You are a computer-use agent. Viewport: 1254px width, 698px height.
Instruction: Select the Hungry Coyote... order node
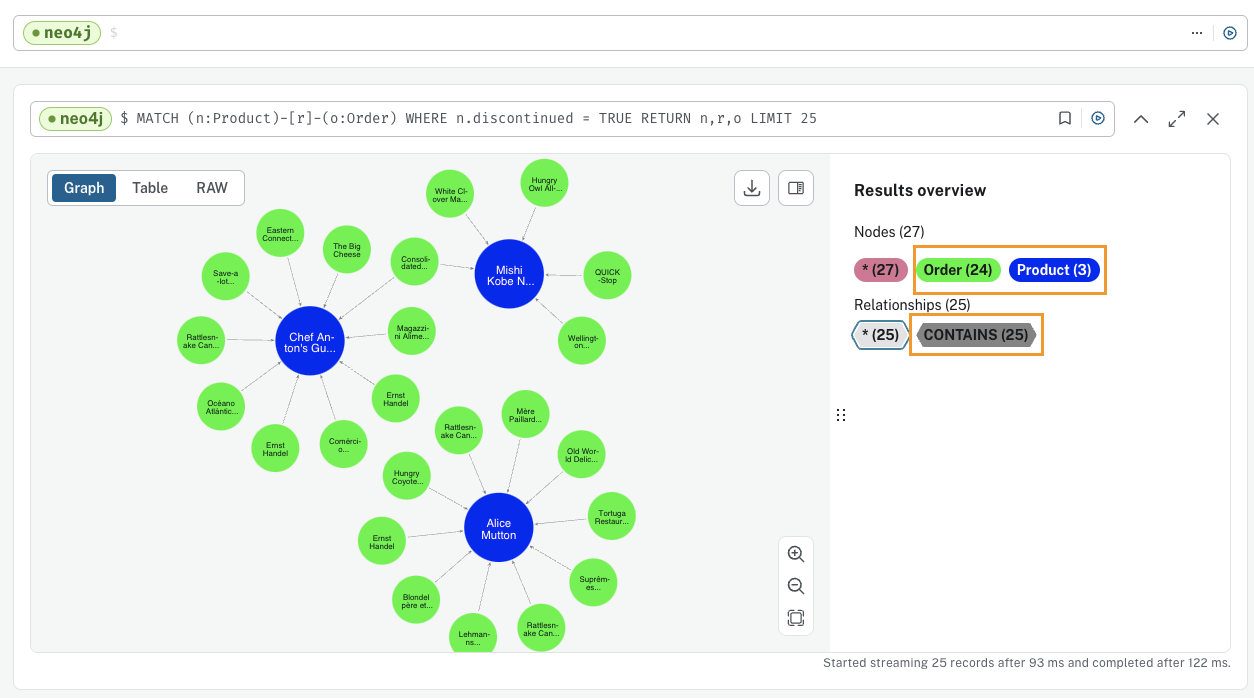tap(407, 476)
